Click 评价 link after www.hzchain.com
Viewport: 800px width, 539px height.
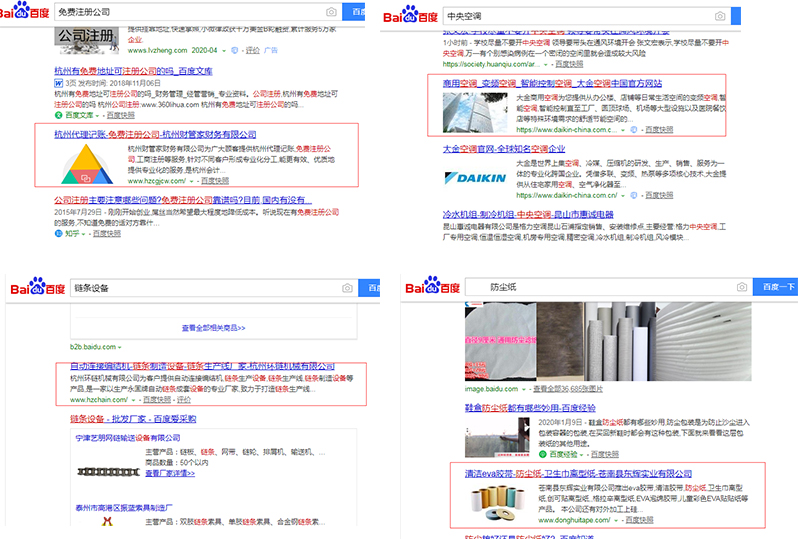point(184,400)
